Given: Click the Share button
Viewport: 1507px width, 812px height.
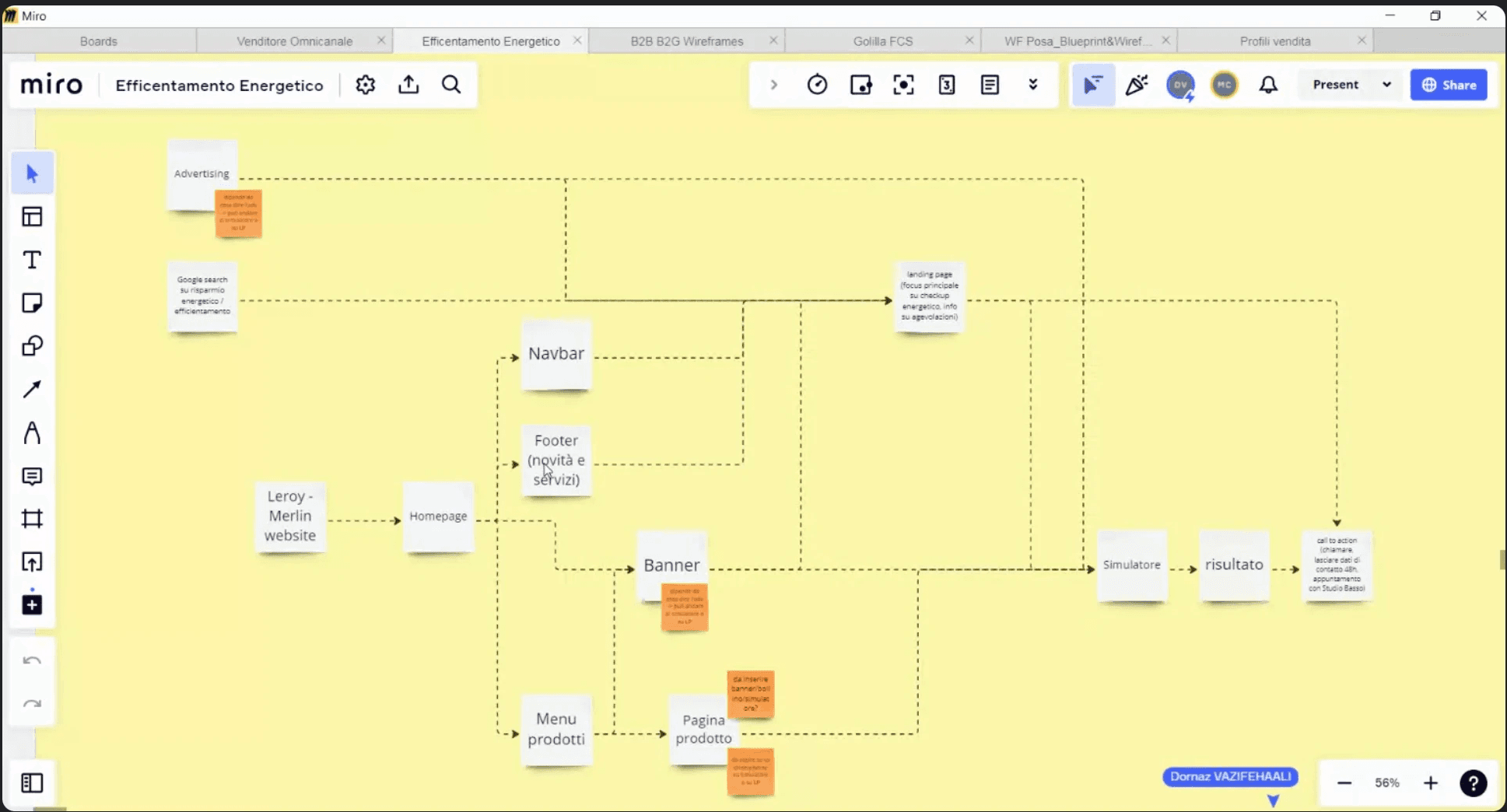Looking at the screenshot, I should tap(1449, 85).
